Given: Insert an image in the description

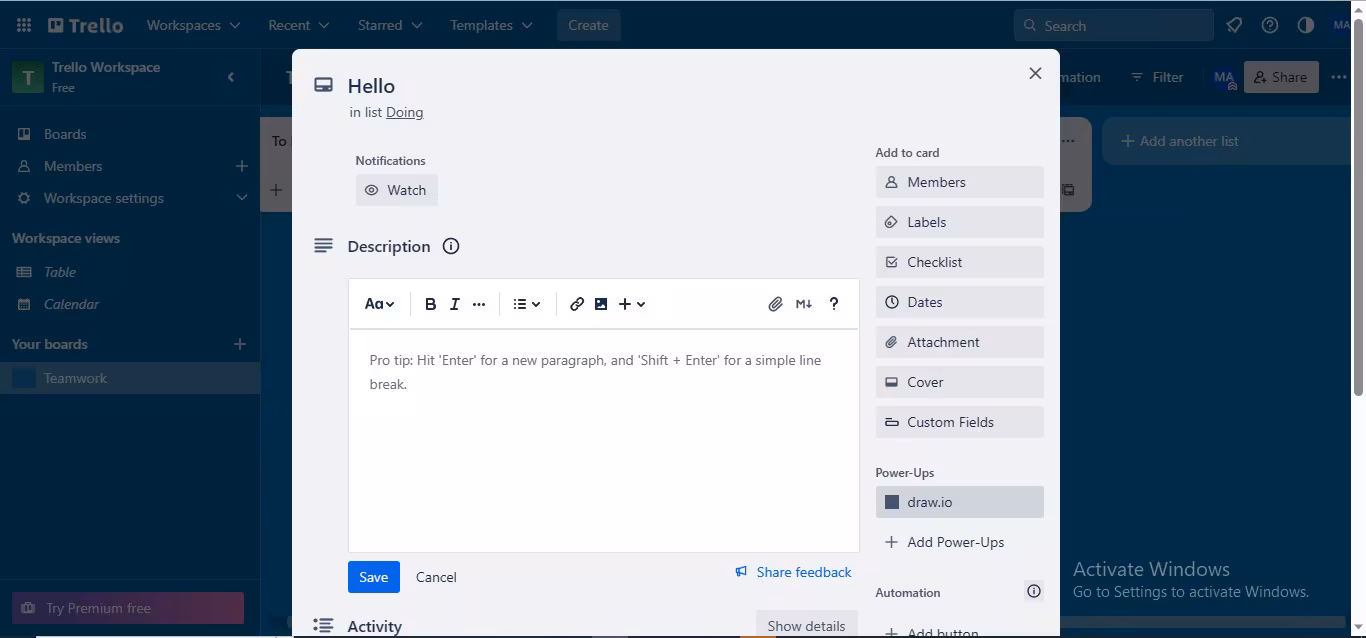Looking at the screenshot, I should tap(601, 304).
